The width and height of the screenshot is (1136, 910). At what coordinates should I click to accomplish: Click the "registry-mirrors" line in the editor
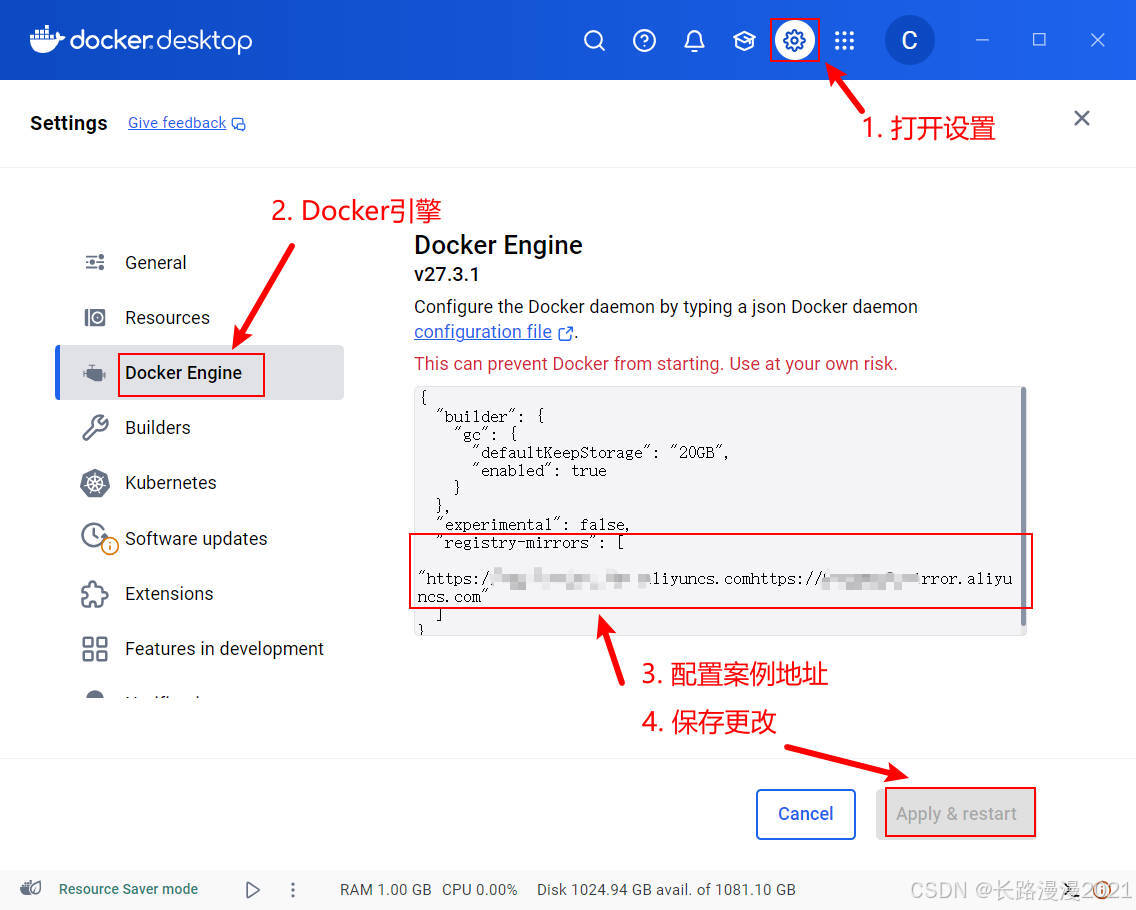[x=530, y=543]
